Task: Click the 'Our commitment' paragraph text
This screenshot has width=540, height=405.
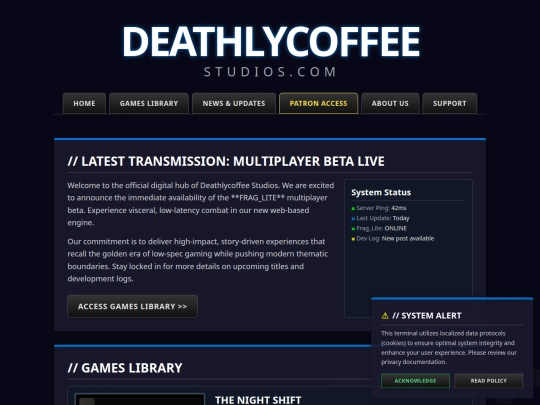Action: (x=198, y=260)
